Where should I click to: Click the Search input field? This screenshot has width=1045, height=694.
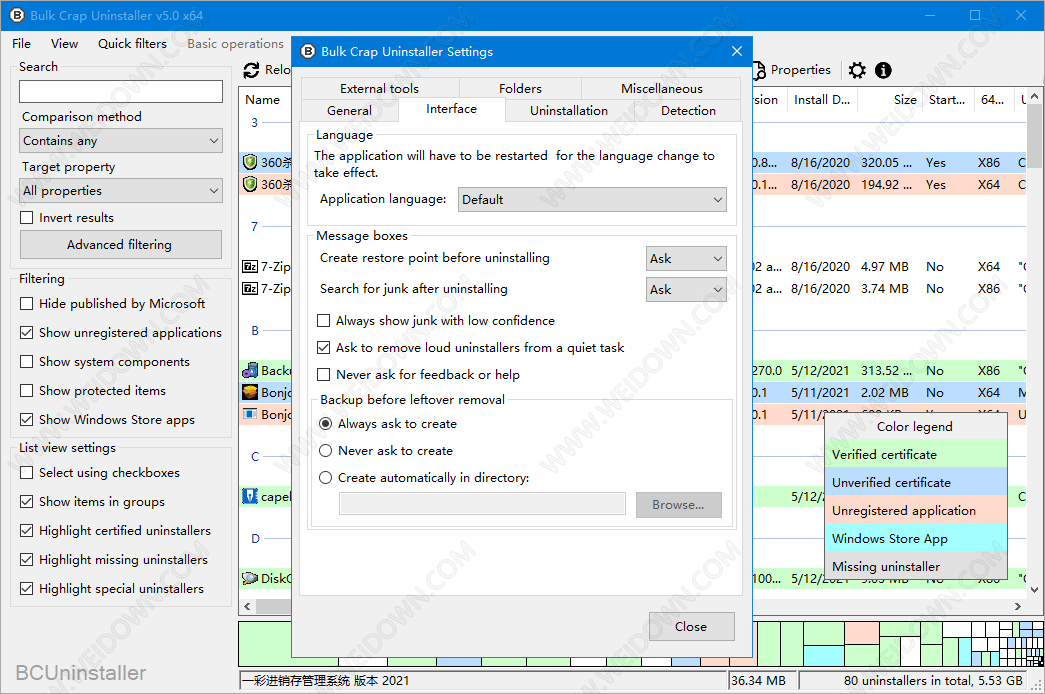(121, 91)
